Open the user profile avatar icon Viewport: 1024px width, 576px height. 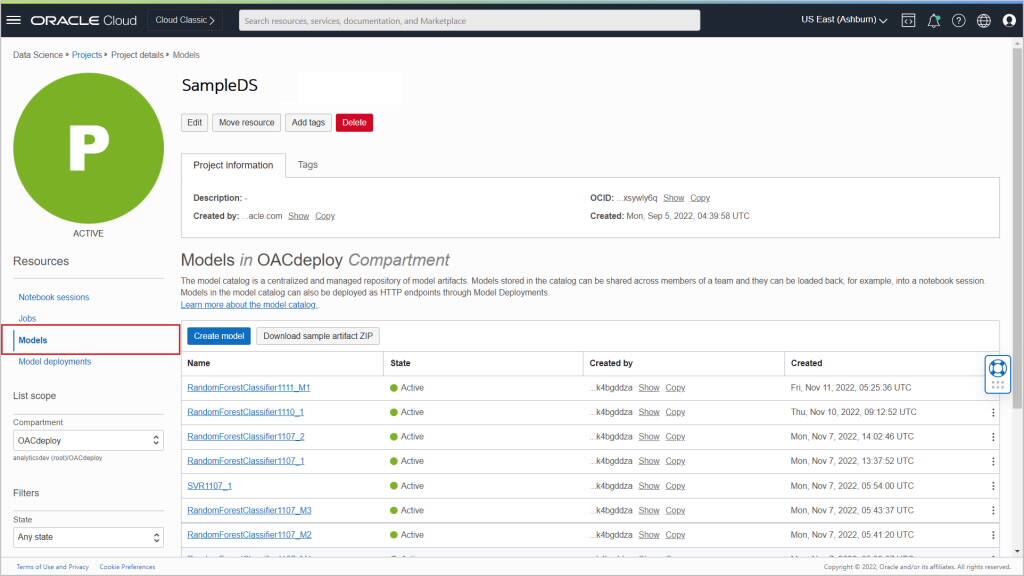click(x=1009, y=19)
